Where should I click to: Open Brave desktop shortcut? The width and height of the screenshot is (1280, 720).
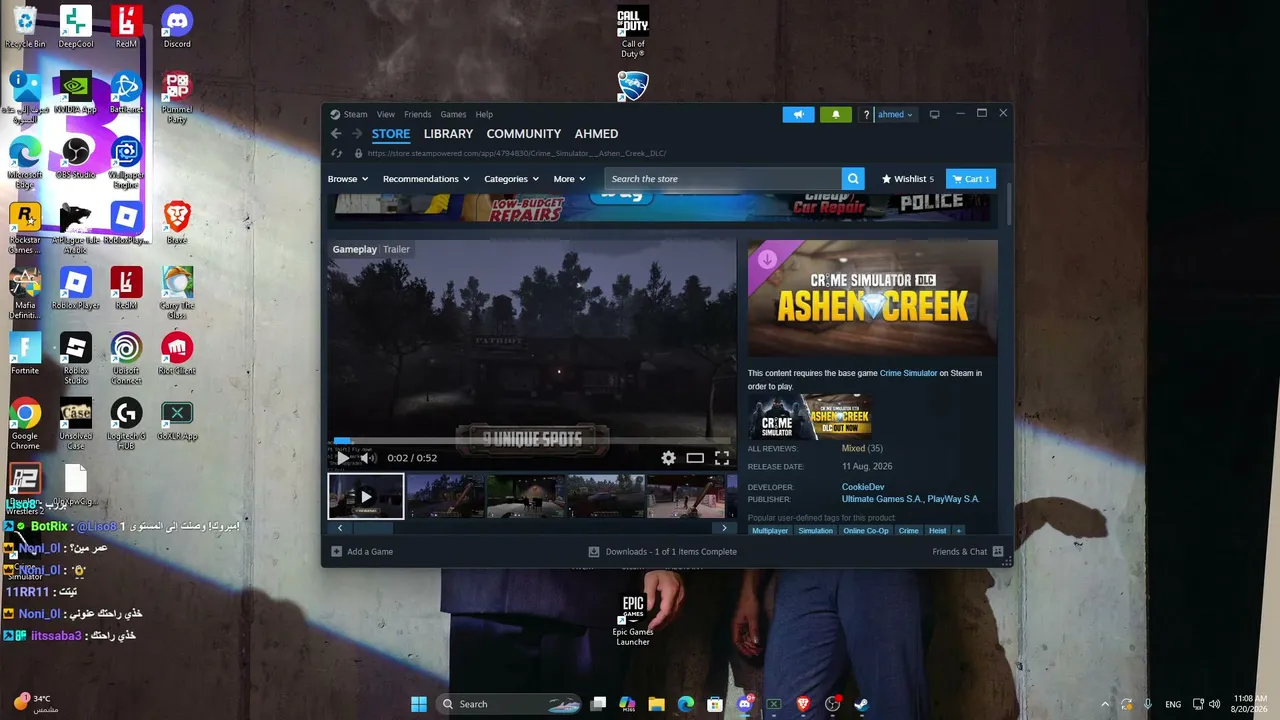click(177, 223)
